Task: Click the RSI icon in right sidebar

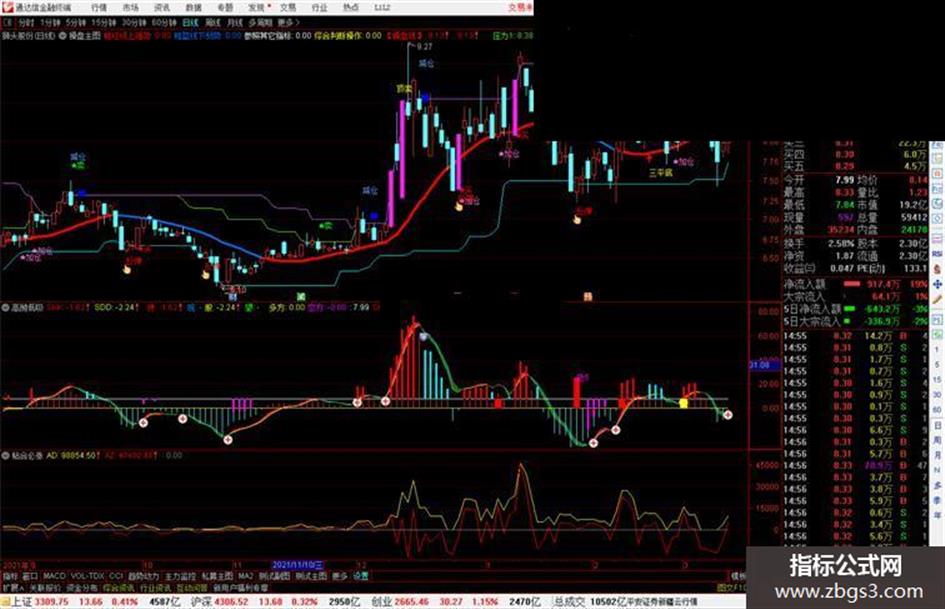Action: click(x=938, y=254)
